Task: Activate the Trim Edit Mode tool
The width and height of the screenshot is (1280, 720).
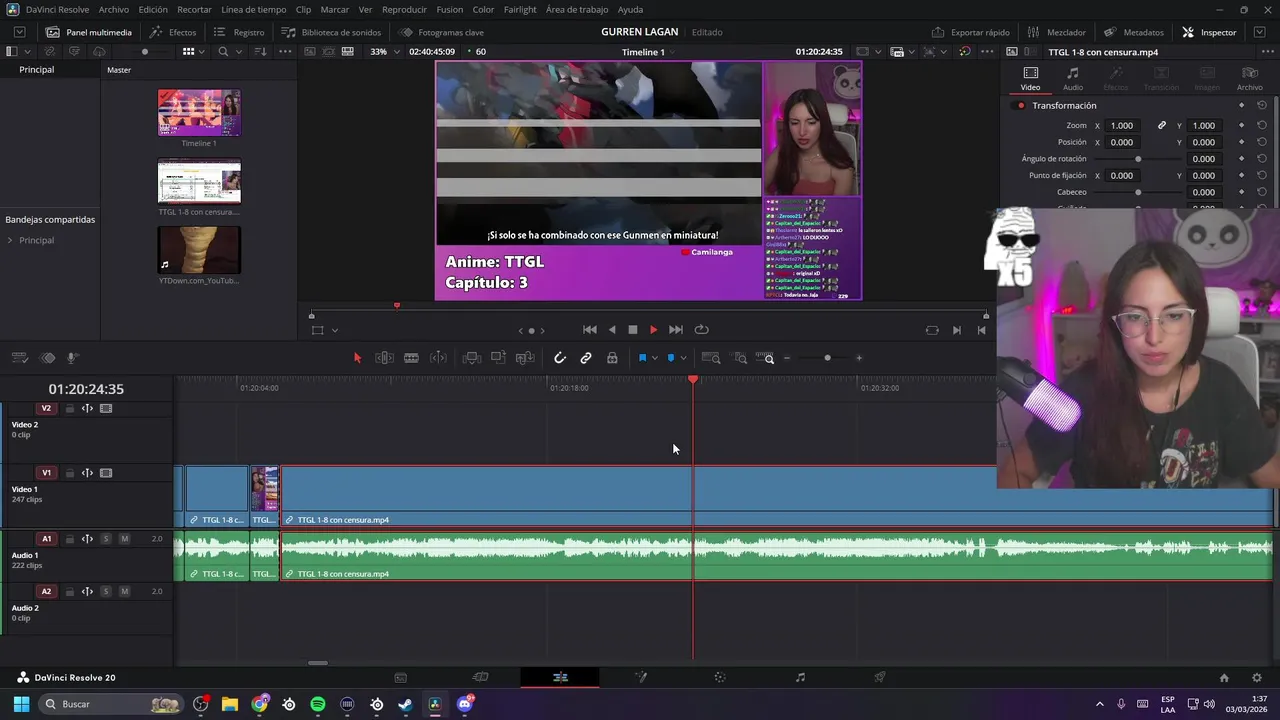Action: point(384,358)
